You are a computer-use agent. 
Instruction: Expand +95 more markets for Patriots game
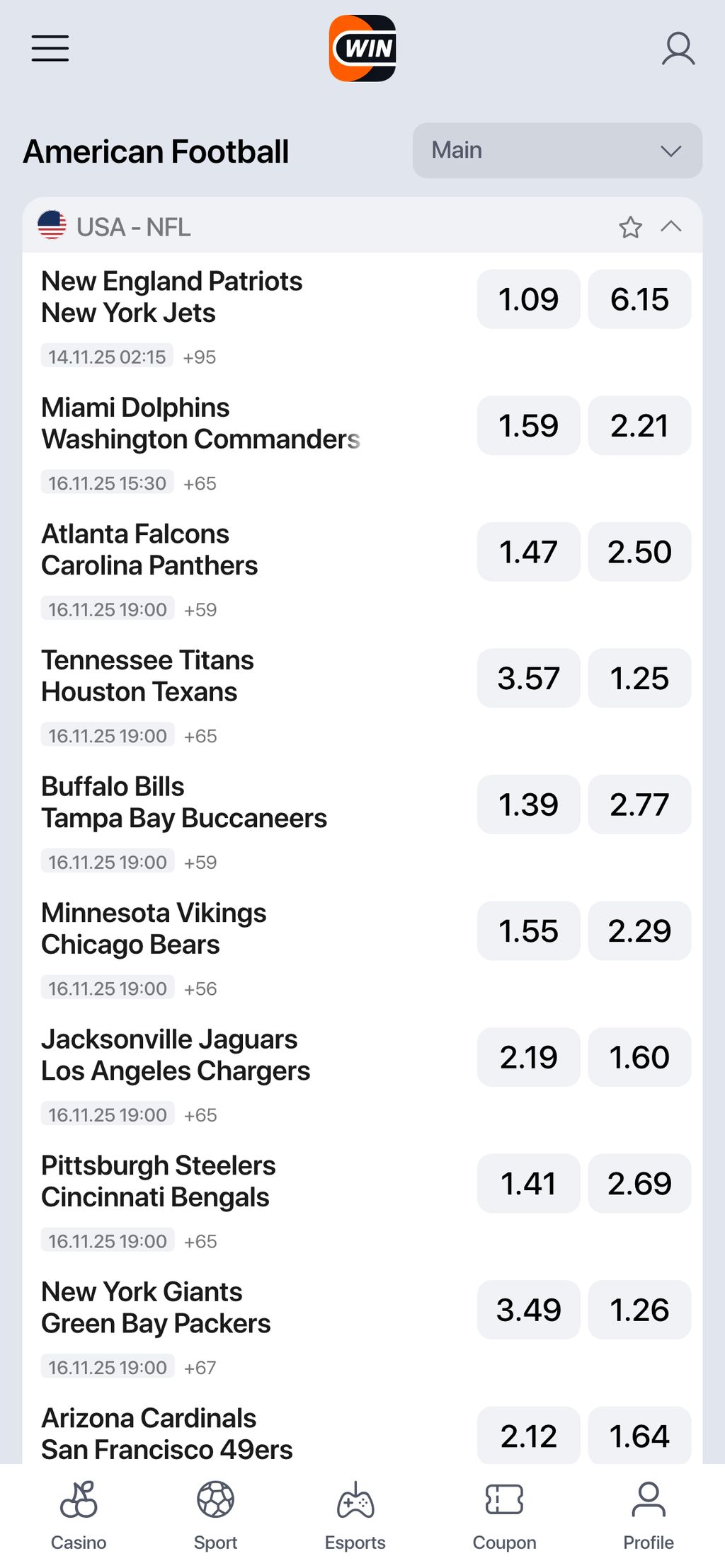[200, 357]
